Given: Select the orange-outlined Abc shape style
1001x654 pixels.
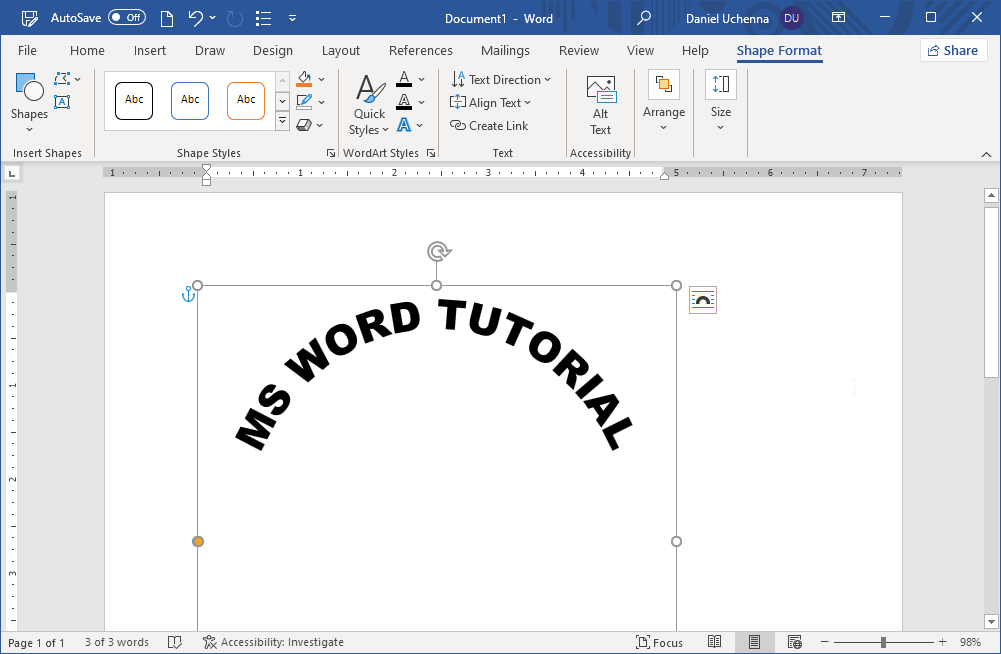Looking at the screenshot, I should point(246,100).
